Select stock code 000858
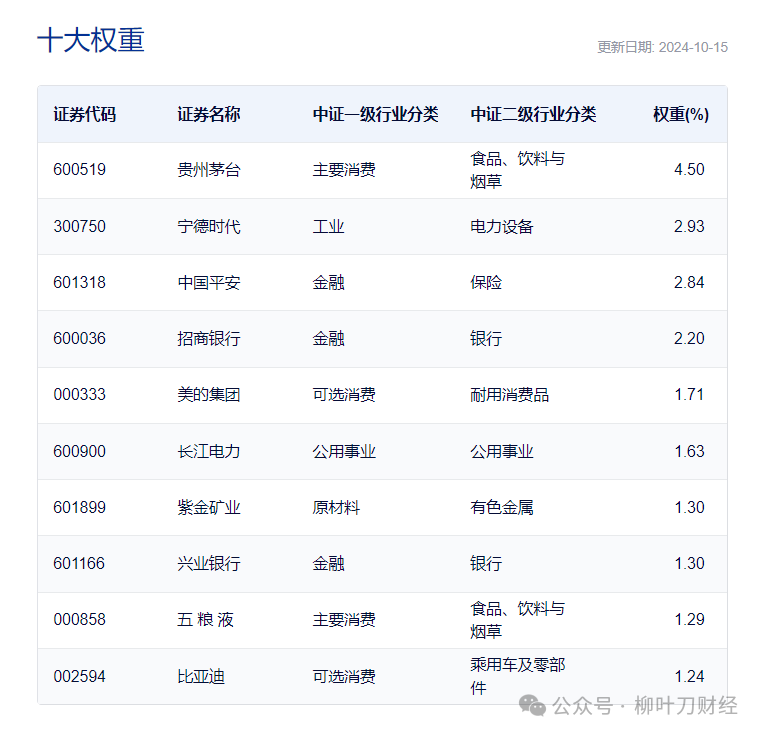The height and width of the screenshot is (736, 762). [80, 619]
